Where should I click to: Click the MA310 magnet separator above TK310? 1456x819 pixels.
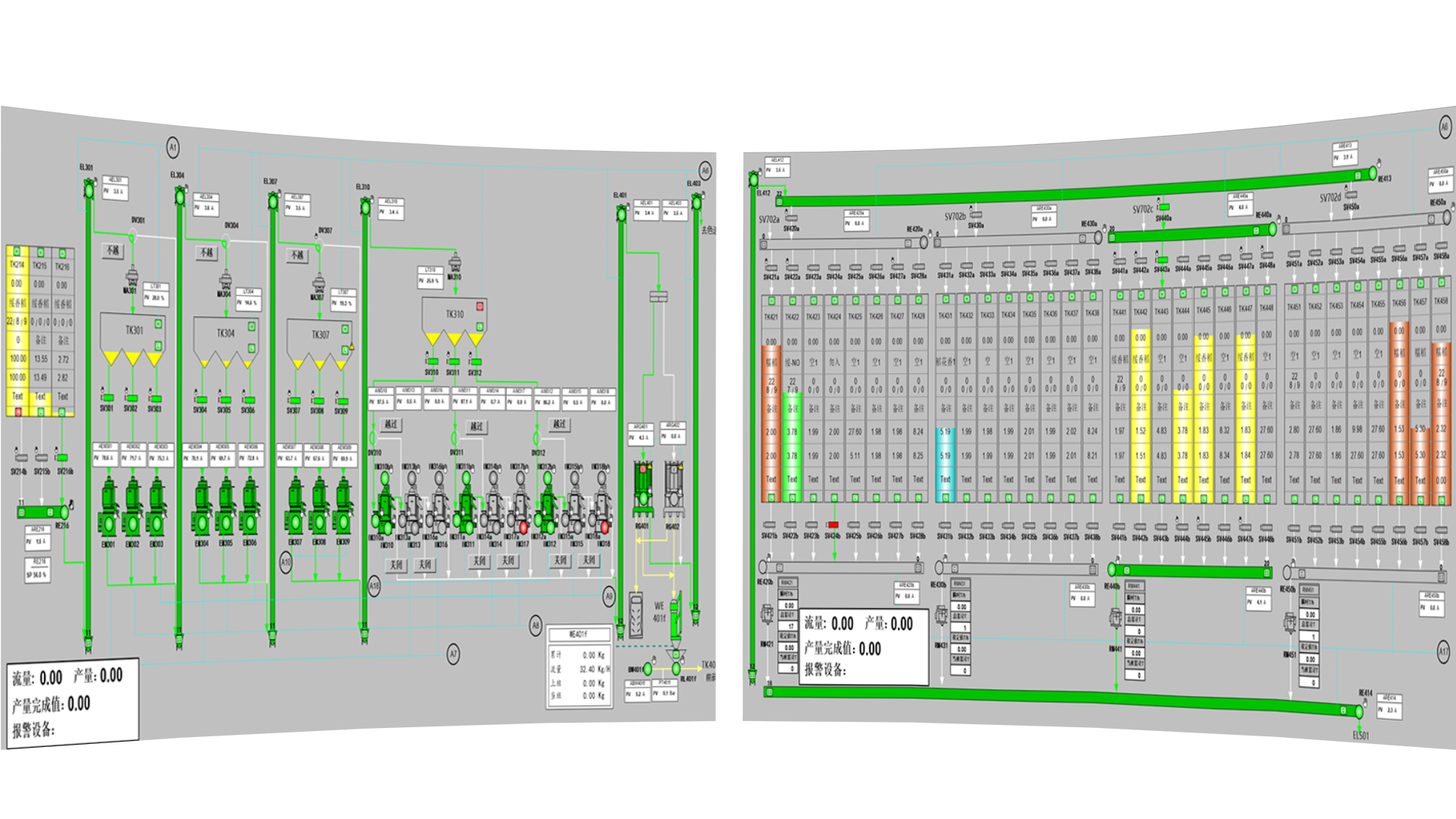[x=454, y=263]
